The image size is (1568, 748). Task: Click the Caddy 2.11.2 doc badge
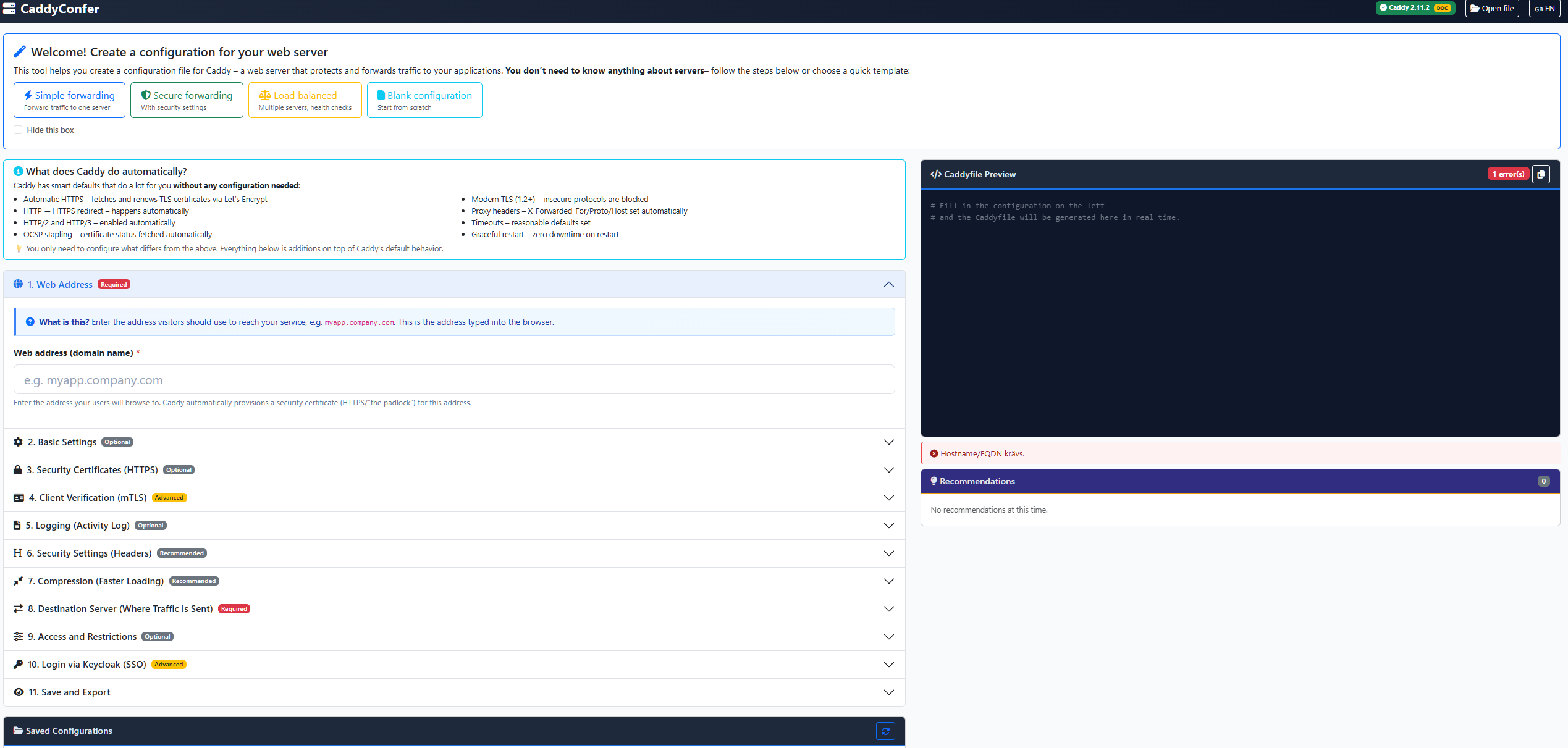(x=1415, y=8)
